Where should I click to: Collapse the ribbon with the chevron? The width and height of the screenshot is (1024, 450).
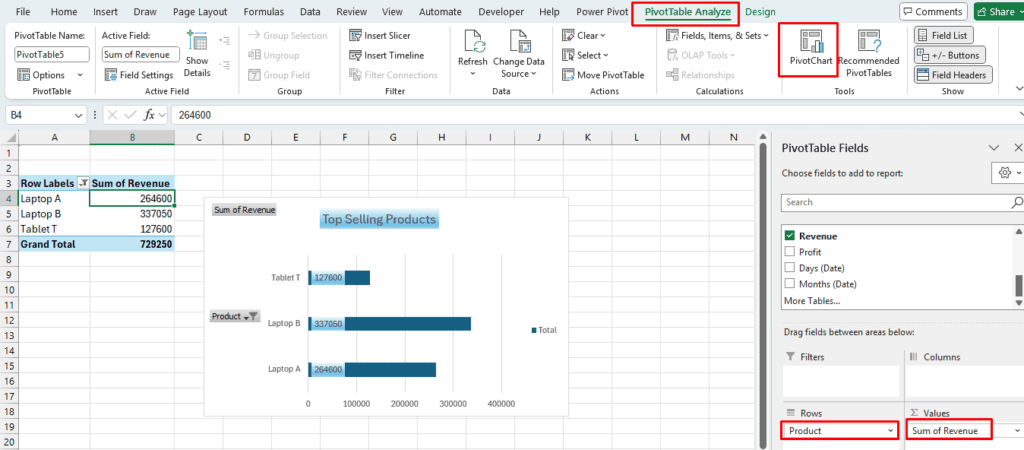(x=1018, y=88)
